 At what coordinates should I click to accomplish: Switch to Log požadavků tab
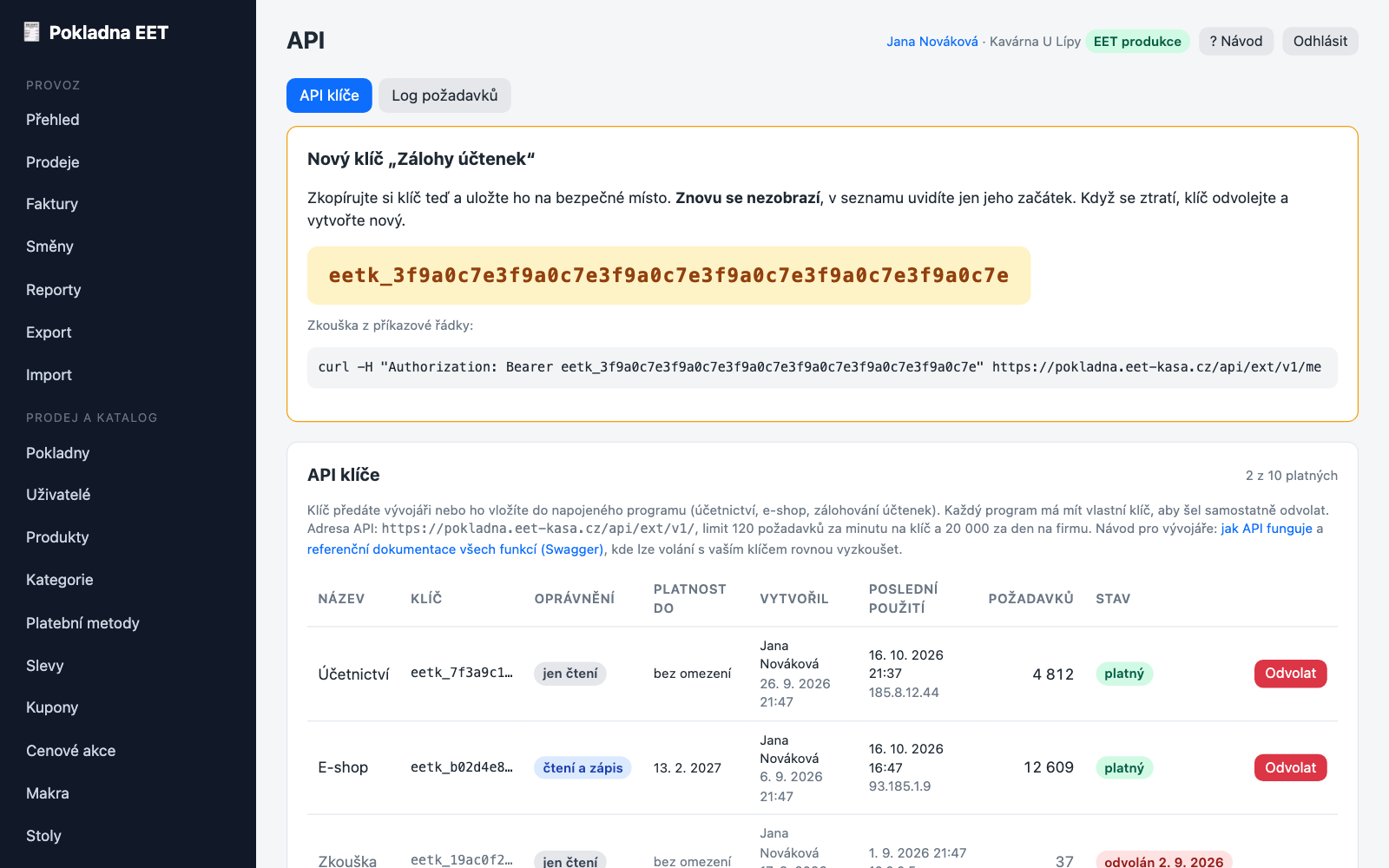click(x=444, y=95)
